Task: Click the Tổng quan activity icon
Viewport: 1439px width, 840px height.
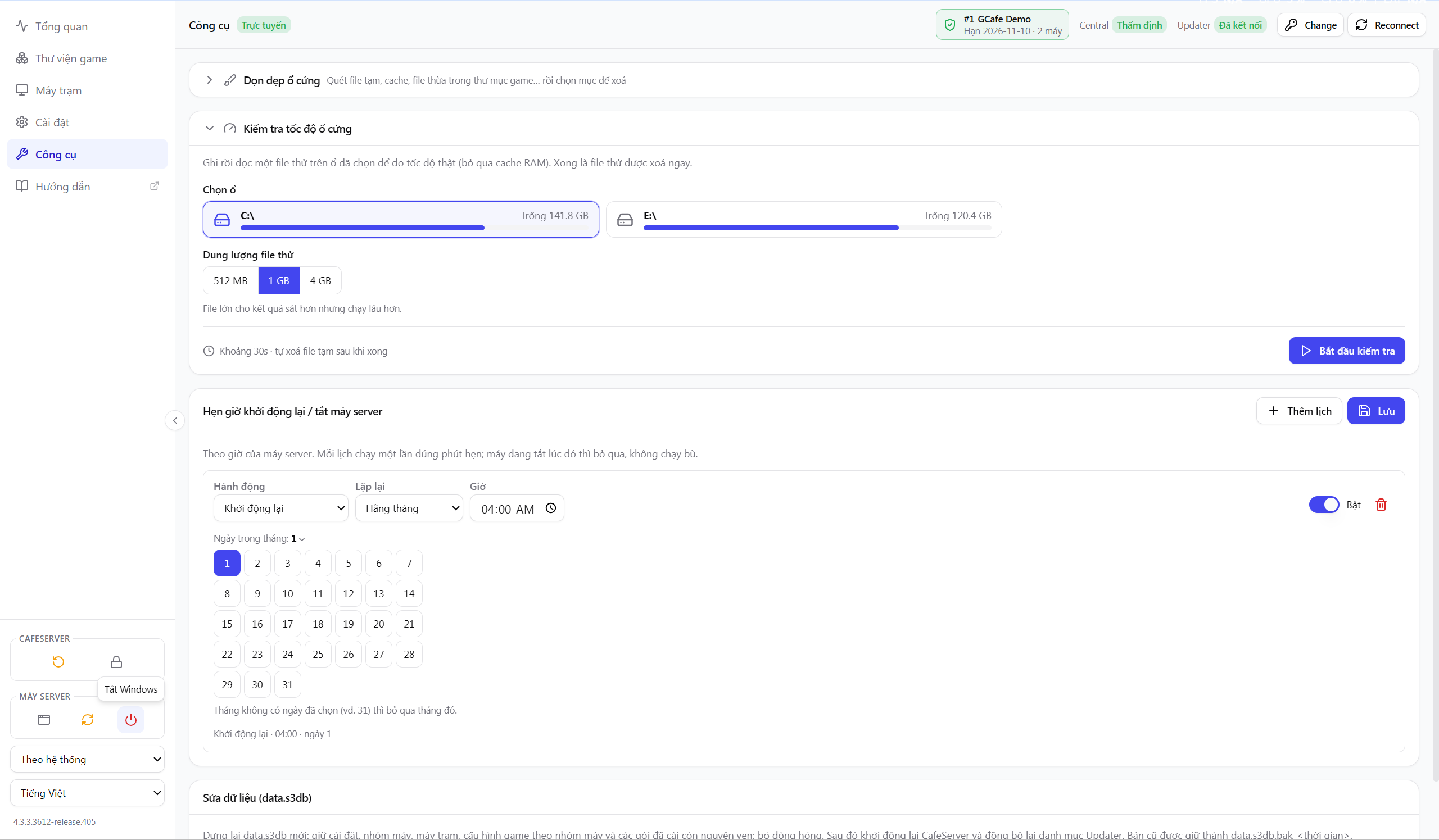Action: [x=22, y=26]
